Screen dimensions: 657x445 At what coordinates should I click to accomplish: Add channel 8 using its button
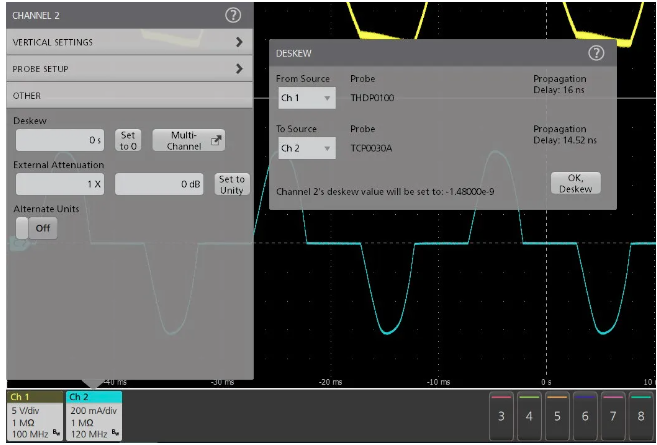tap(639, 413)
